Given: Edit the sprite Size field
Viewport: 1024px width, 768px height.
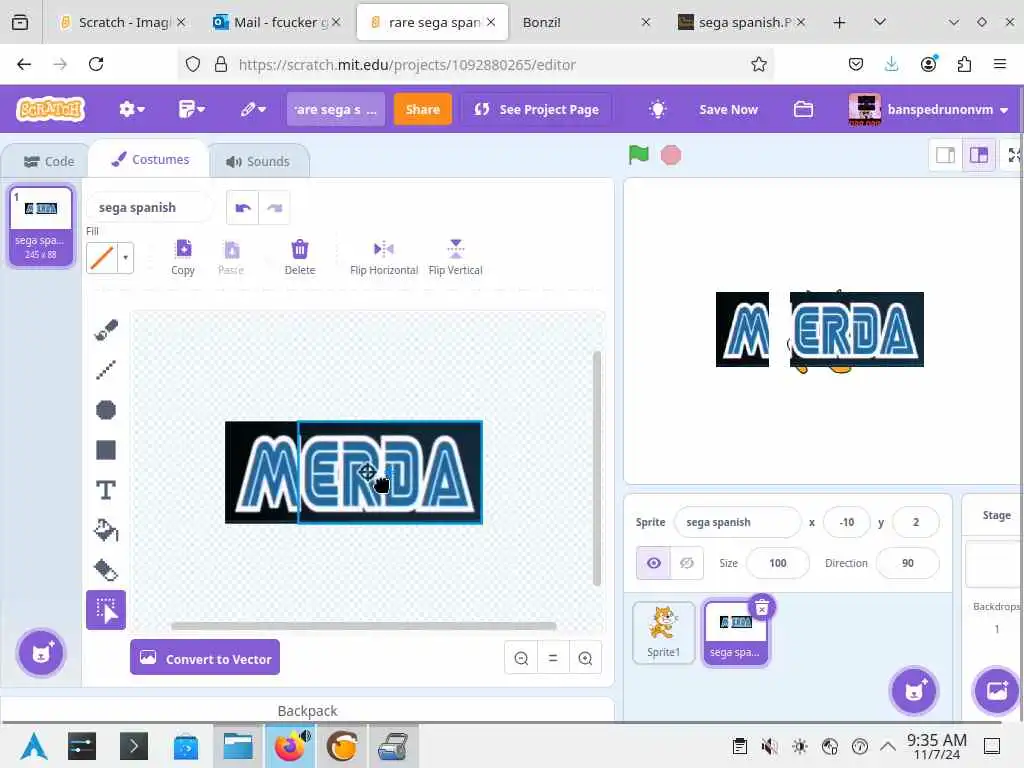Looking at the screenshot, I should click(778, 563).
